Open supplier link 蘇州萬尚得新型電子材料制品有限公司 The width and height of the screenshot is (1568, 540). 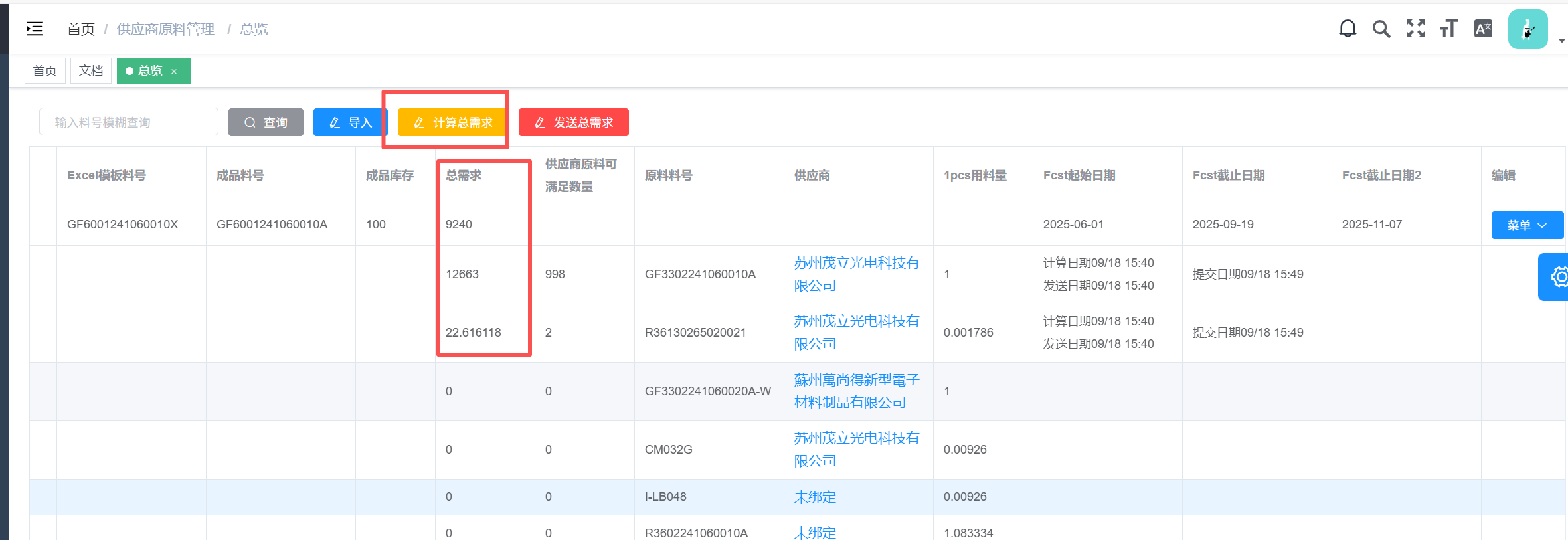[856, 391]
